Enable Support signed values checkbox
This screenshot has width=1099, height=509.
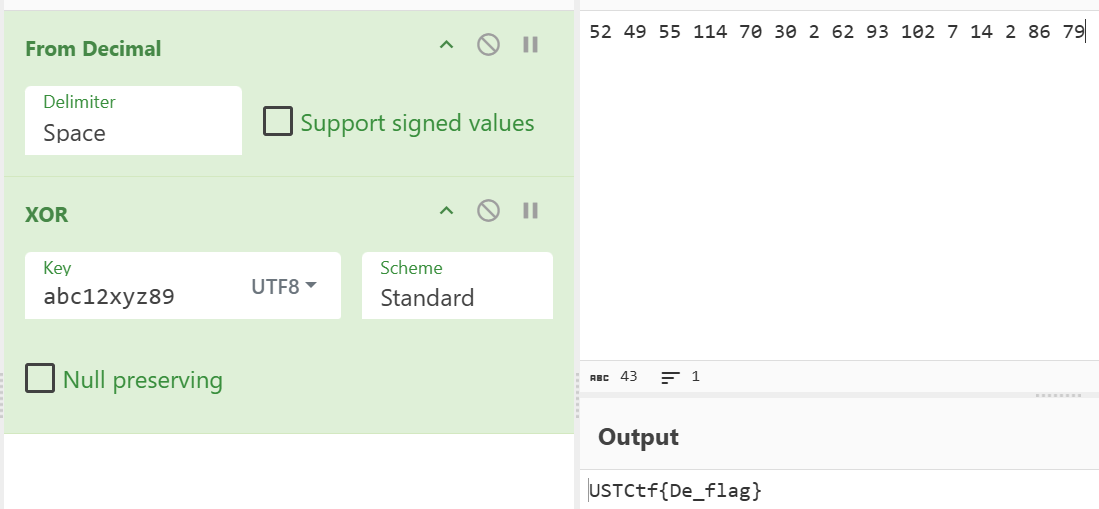coord(276,122)
